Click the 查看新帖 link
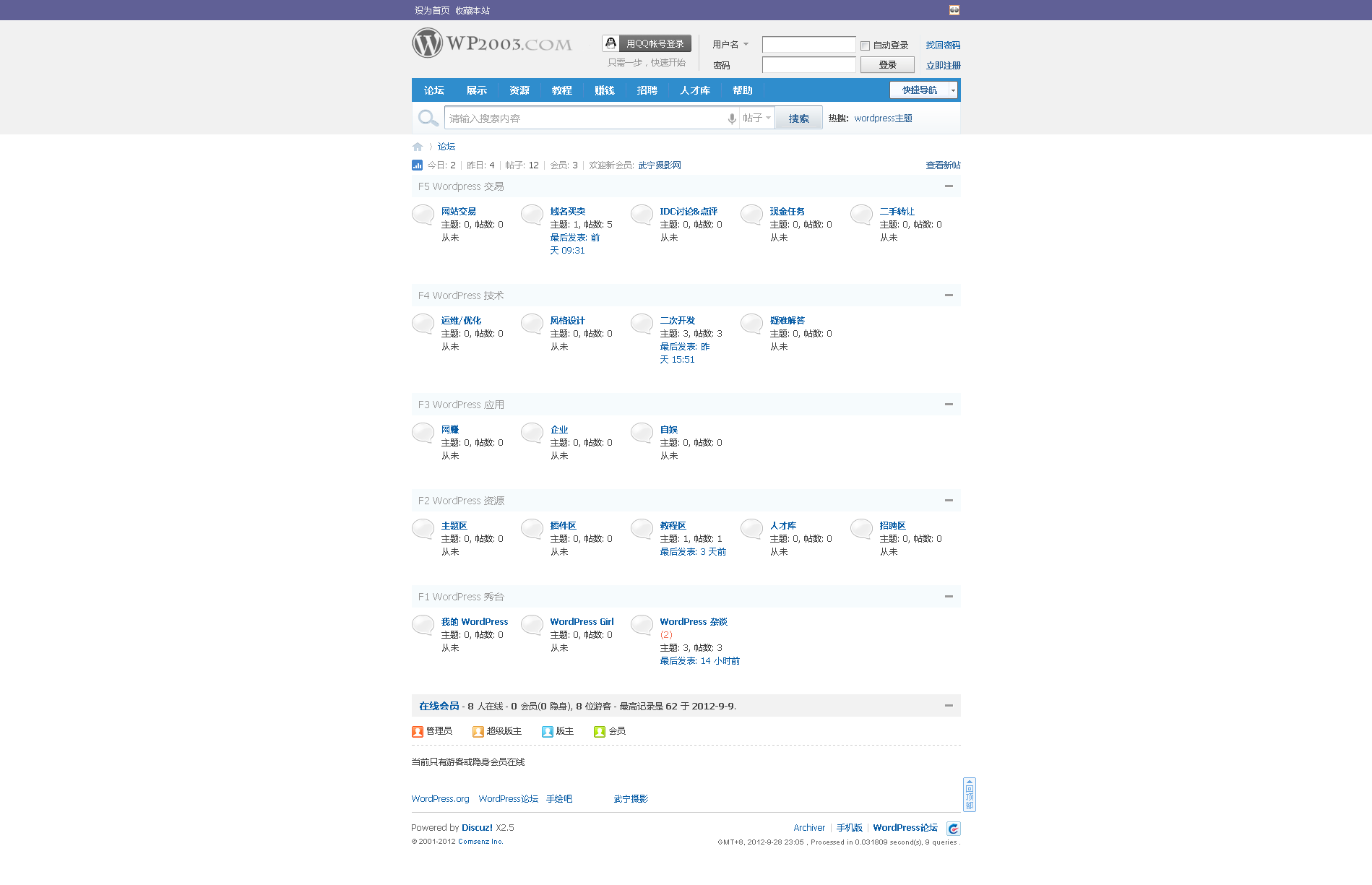Viewport: 1372px width, 885px height. coord(943,165)
